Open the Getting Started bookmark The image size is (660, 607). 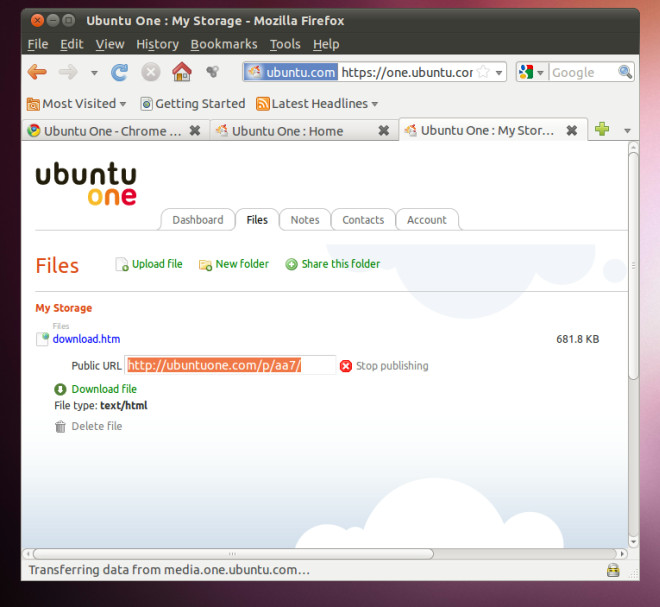[193, 104]
